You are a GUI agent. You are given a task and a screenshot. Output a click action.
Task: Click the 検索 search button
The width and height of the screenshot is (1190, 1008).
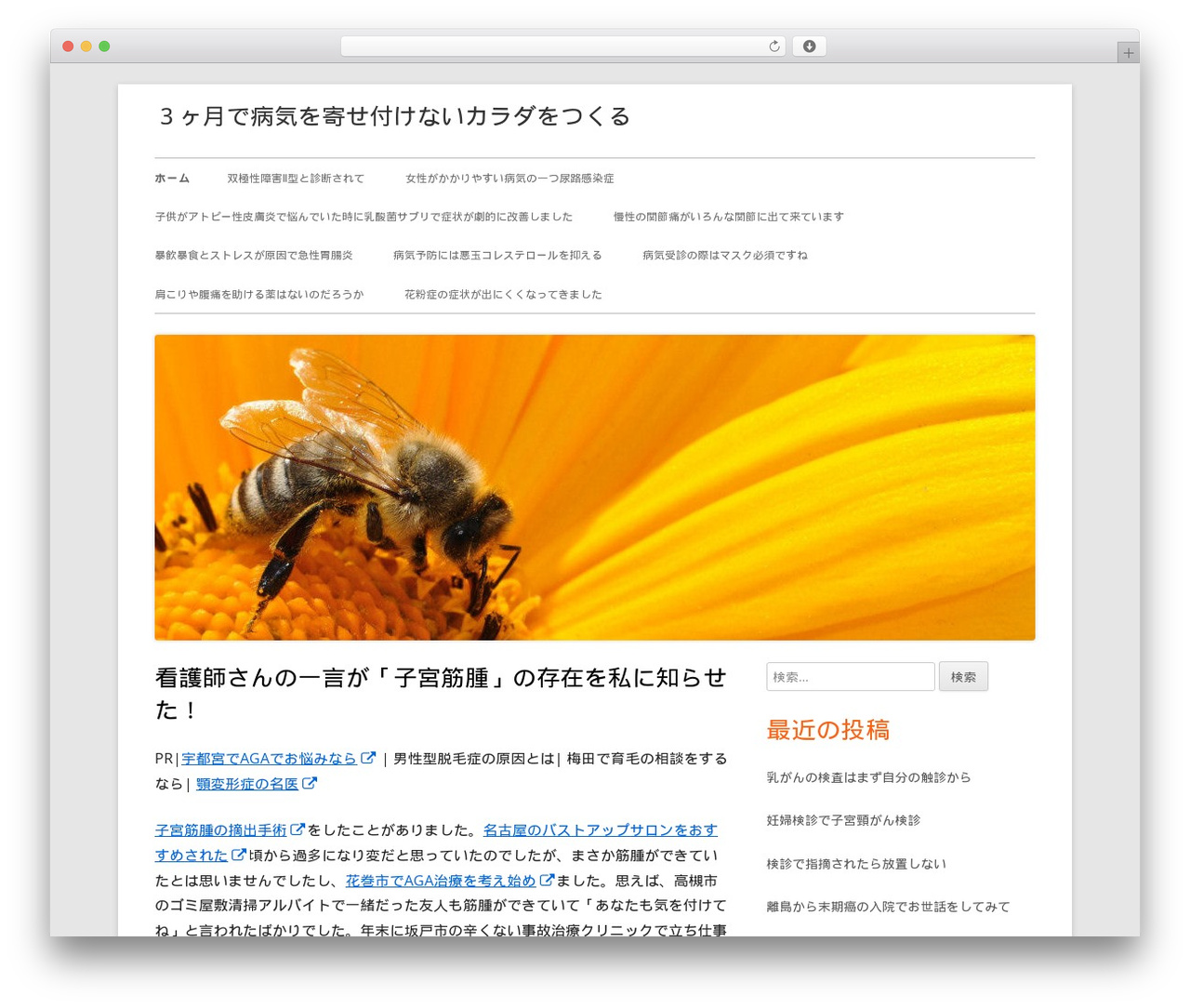coord(963,676)
